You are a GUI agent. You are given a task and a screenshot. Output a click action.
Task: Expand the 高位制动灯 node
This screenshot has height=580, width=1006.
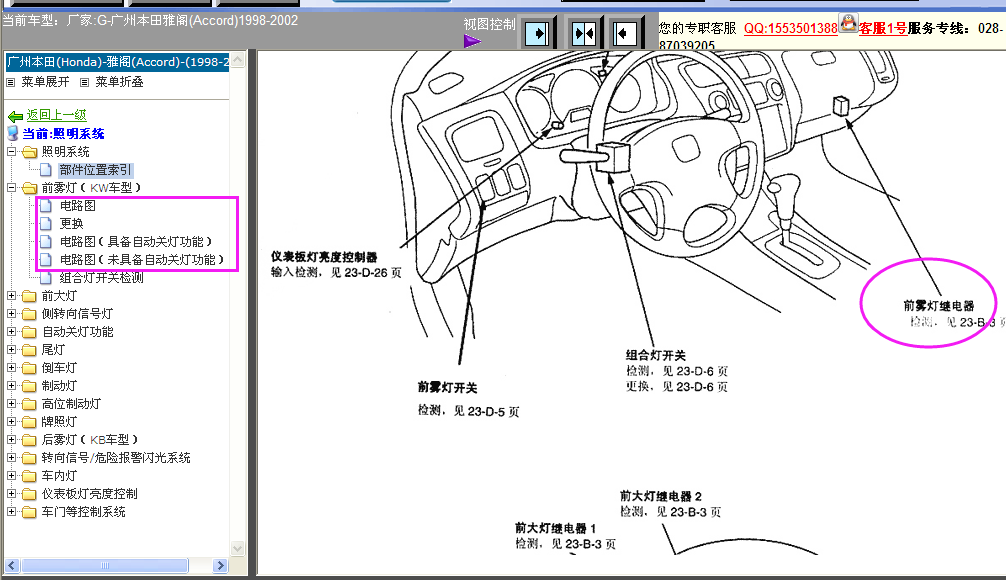tap(12, 404)
